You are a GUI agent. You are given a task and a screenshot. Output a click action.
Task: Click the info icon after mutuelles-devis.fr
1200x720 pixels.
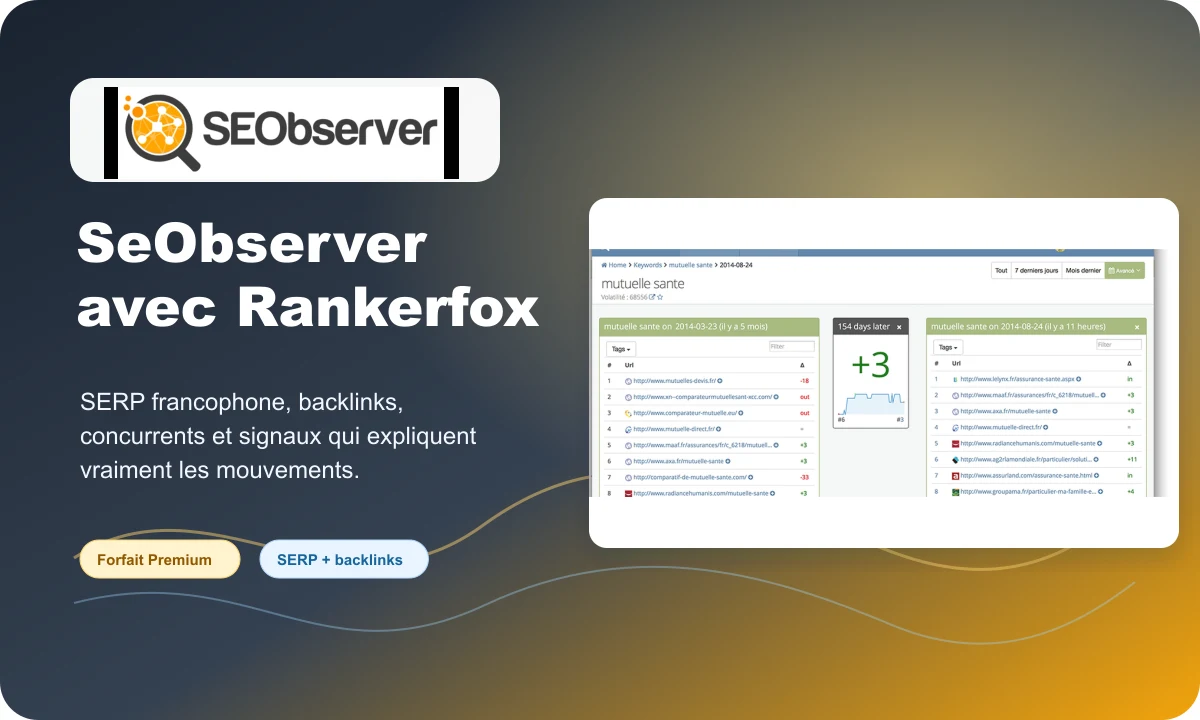coord(720,381)
